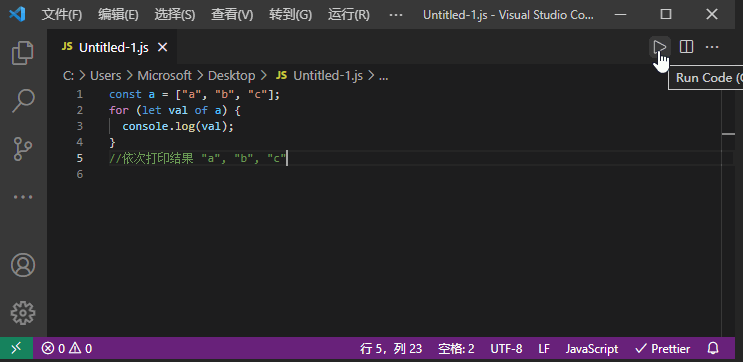Open the Search view in activity bar
This screenshot has height=362, width=743.
point(23,100)
